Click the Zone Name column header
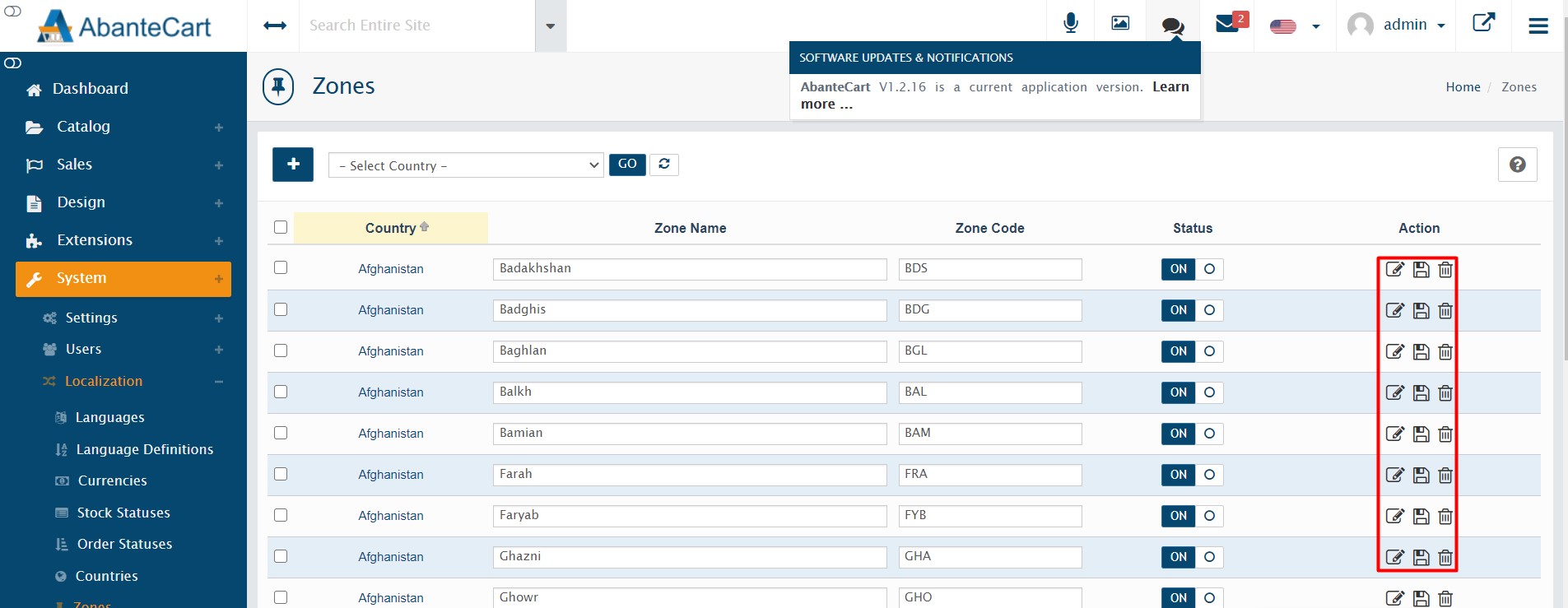 pyautogui.click(x=690, y=229)
